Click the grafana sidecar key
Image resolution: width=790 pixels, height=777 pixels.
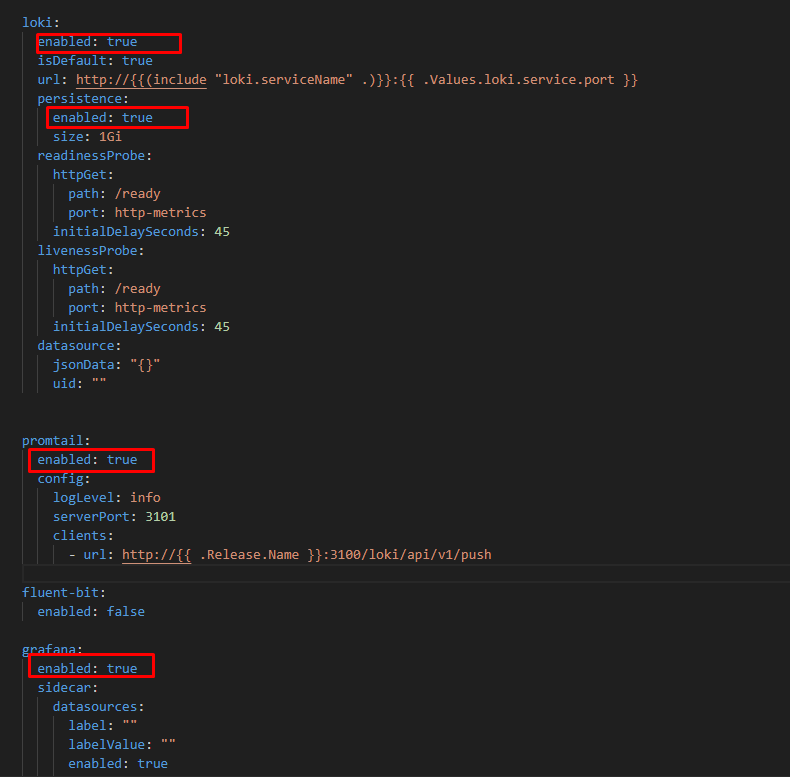64,688
